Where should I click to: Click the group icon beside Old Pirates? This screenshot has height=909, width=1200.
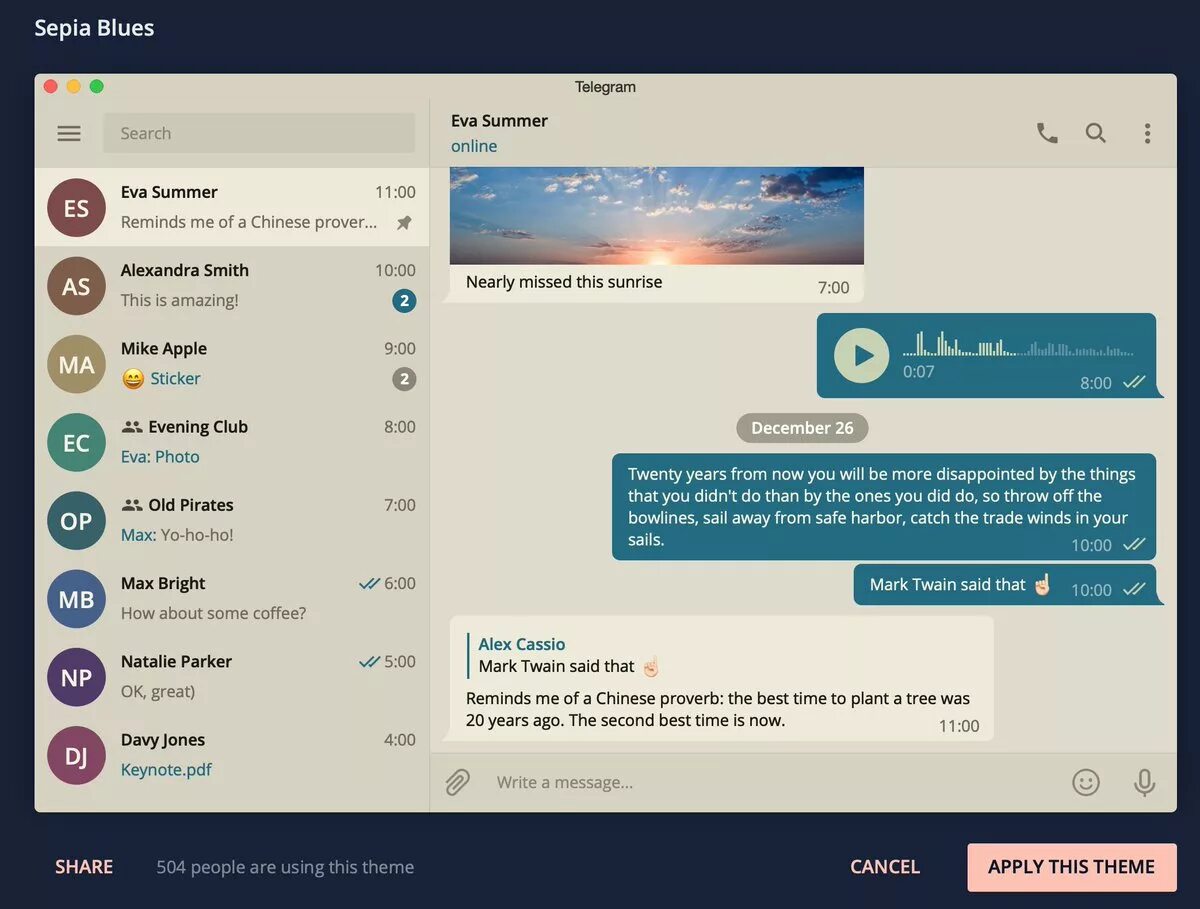132,505
